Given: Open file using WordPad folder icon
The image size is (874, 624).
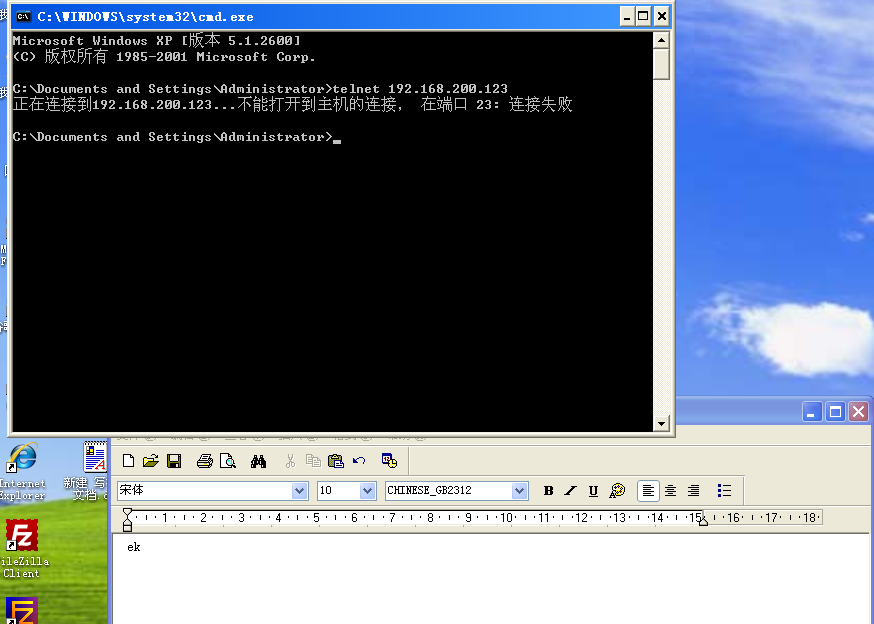Looking at the screenshot, I should tap(150, 461).
